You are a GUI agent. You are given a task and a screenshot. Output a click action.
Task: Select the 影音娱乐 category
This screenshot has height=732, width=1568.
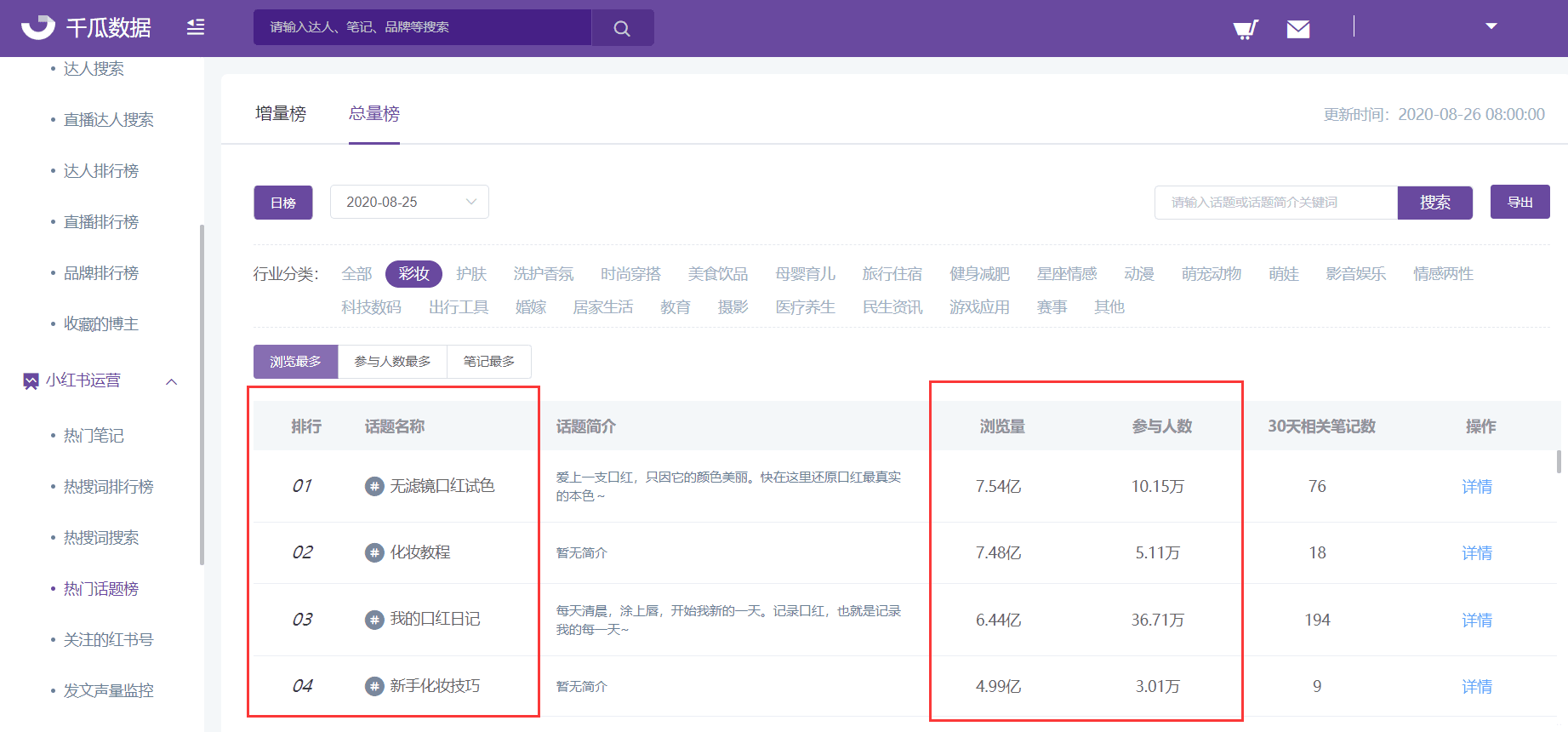click(1356, 274)
